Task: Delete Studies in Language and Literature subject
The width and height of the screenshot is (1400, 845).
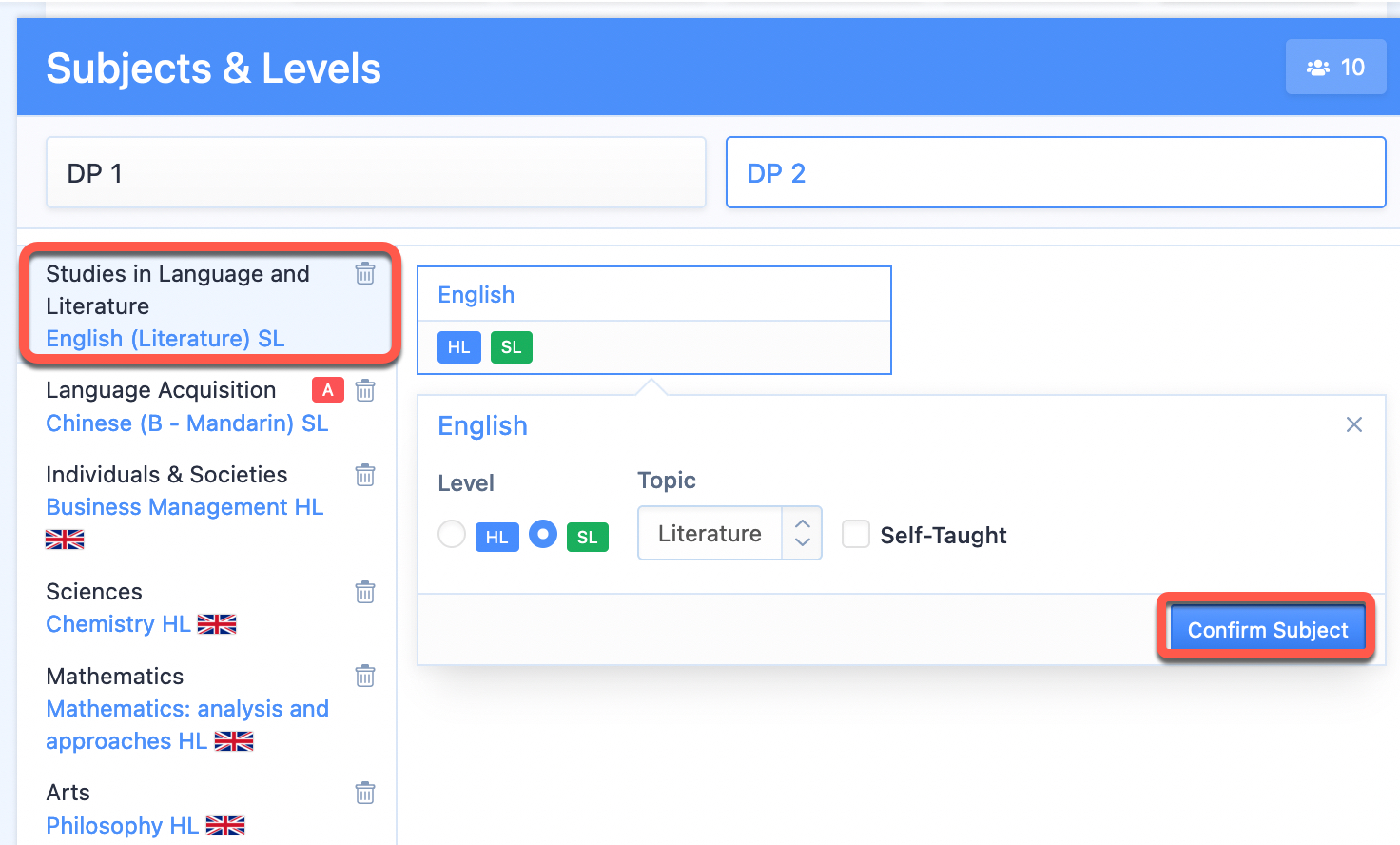Action: pyautogui.click(x=365, y=274)
